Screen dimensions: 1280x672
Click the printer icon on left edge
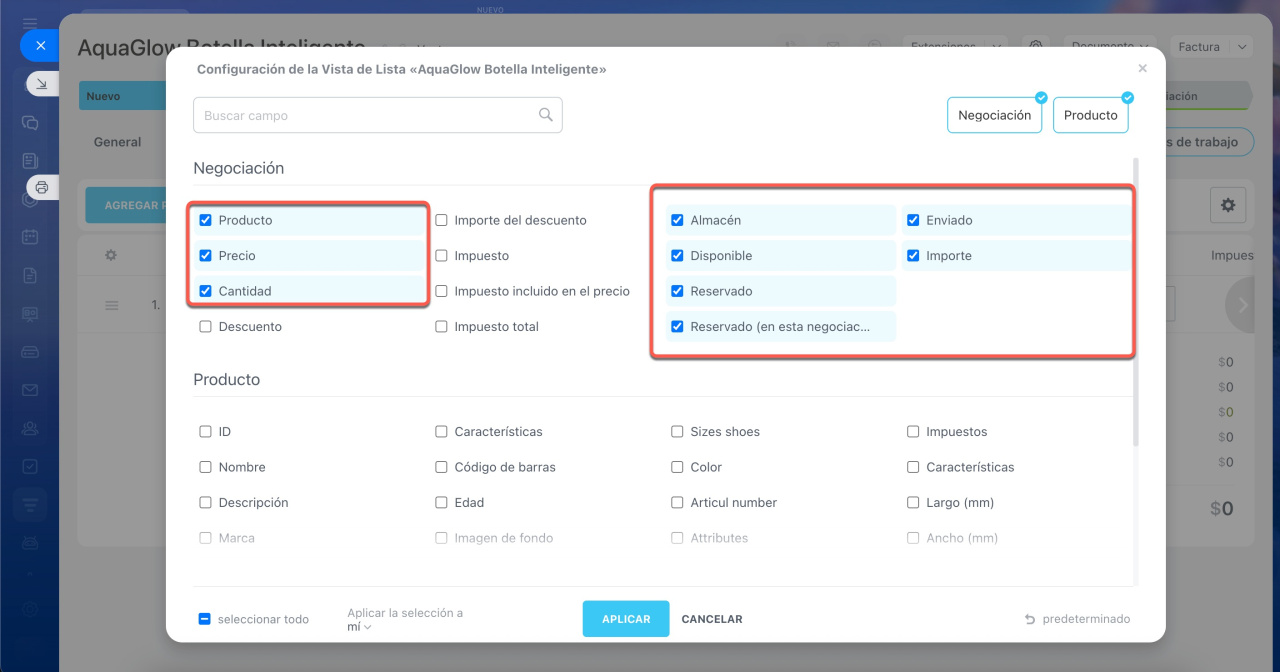42,187
